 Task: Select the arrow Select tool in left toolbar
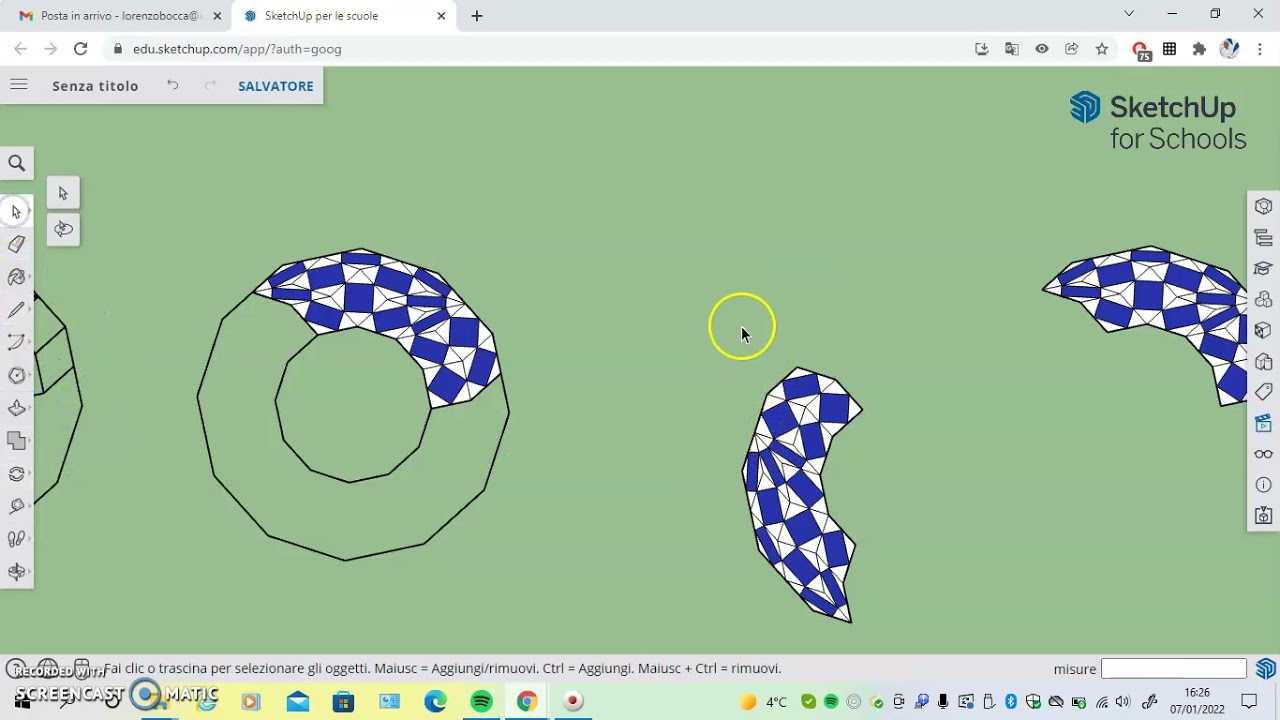pos(17,211)
